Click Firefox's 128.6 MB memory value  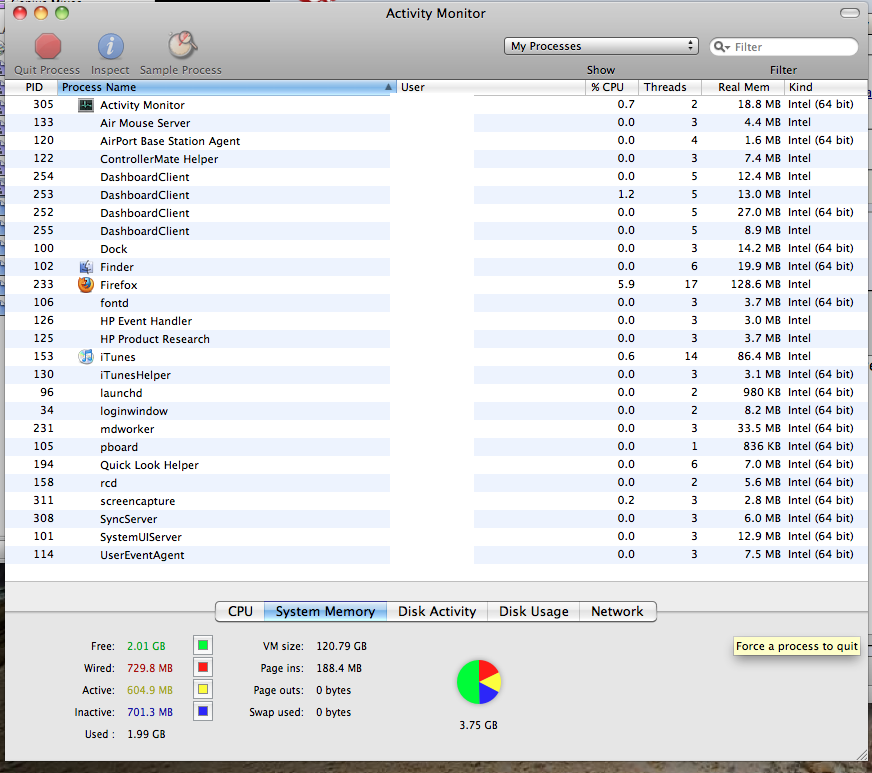click(x=755, y=284)
